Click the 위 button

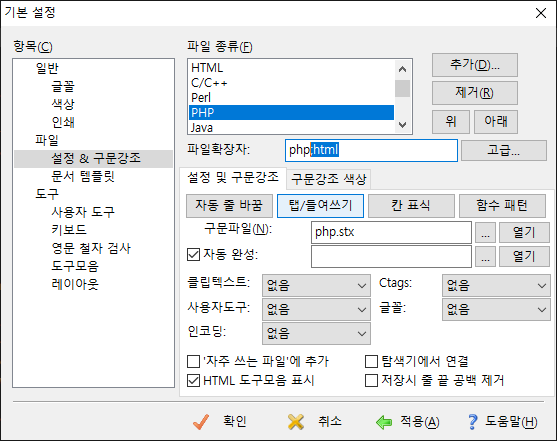(451, 122)
